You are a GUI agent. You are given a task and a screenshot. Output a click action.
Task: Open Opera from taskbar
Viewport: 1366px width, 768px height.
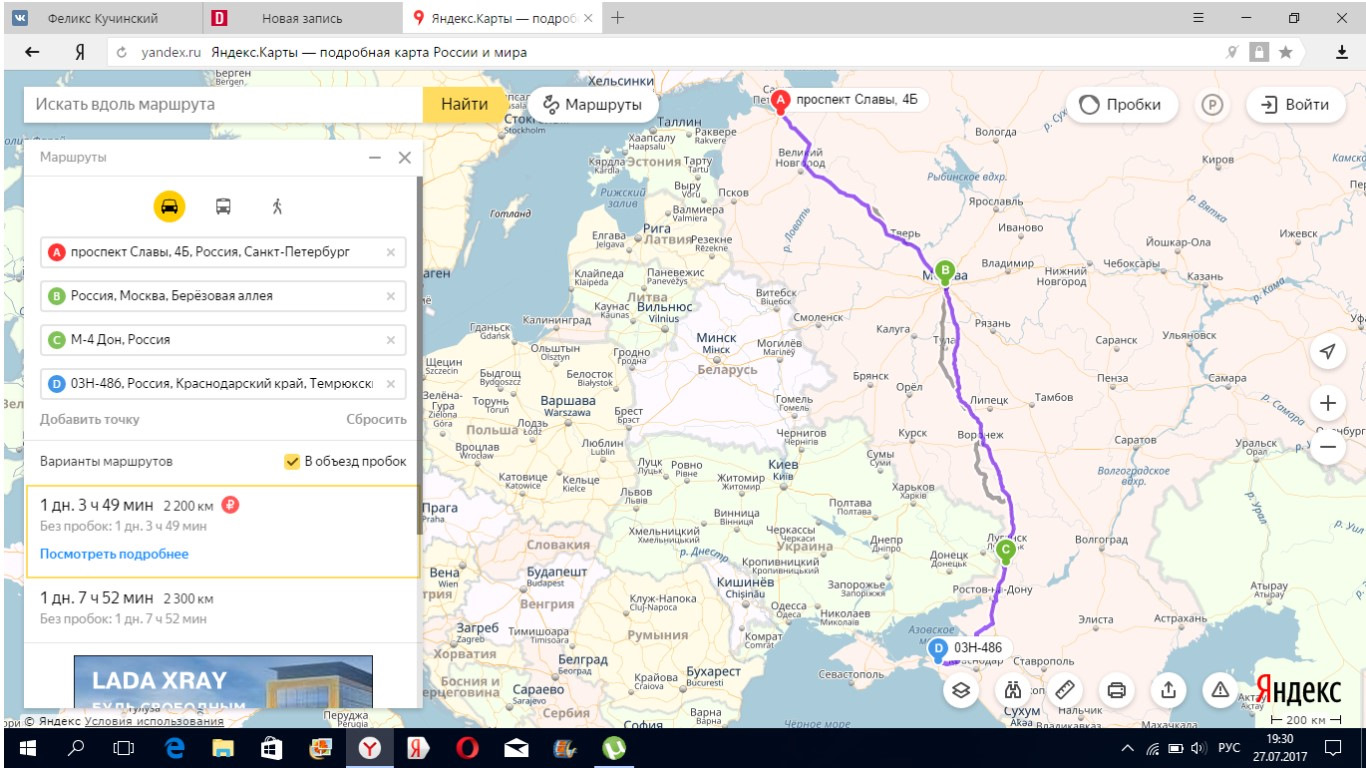467,747
